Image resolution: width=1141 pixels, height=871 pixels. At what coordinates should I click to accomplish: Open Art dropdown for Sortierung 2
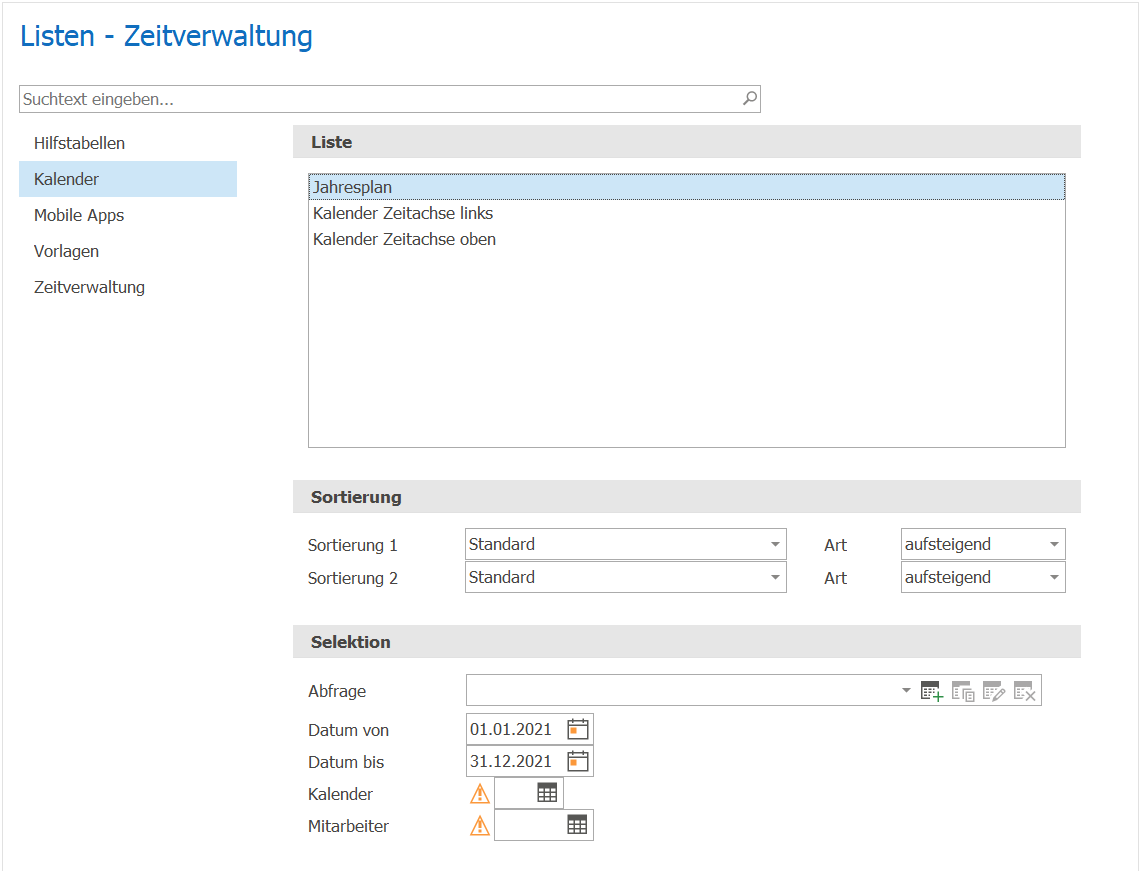tap(1054, 577)
